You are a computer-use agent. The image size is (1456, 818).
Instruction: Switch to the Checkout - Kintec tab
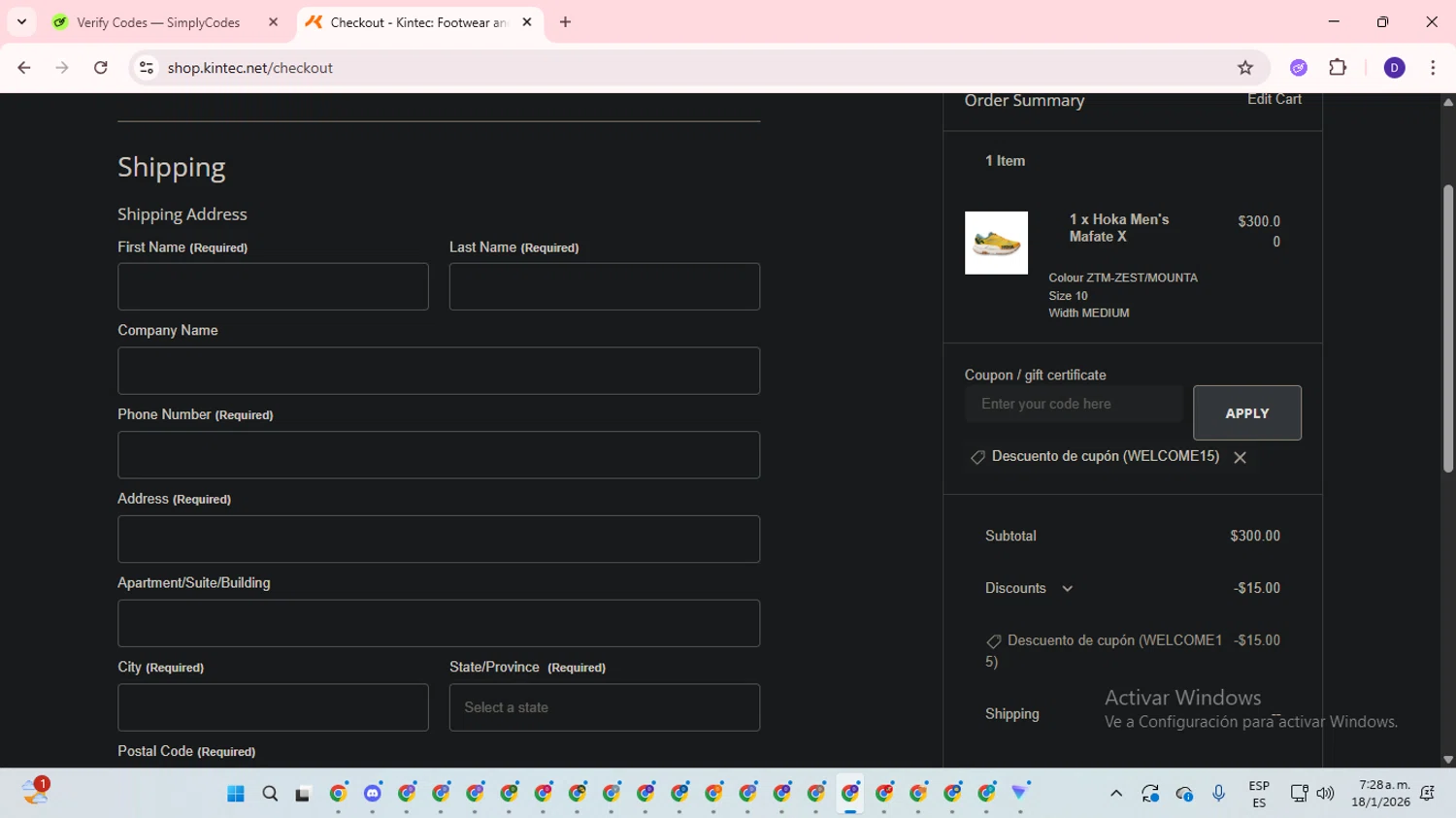418,22
